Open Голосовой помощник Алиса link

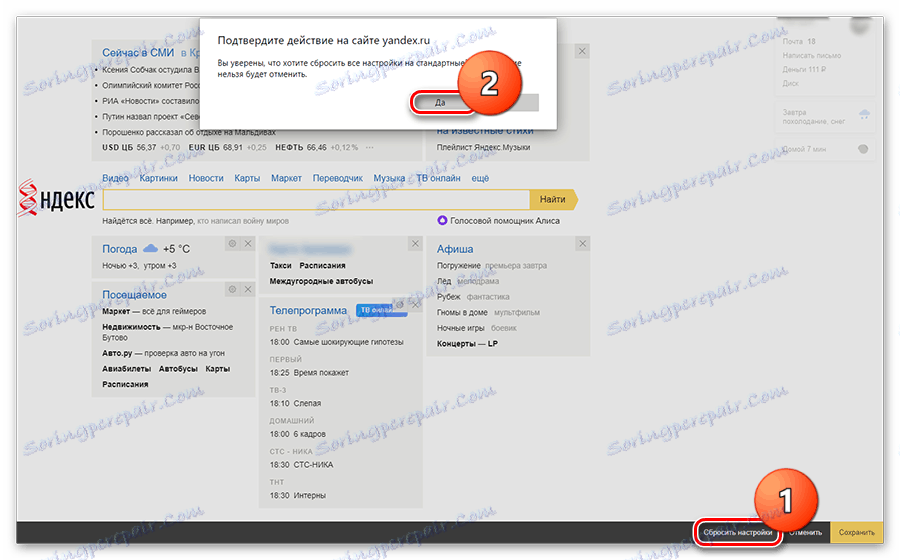(505, 220)
